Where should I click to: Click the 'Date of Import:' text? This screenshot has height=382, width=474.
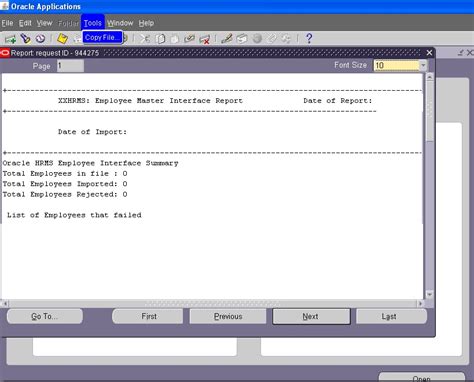click(92, 132)
